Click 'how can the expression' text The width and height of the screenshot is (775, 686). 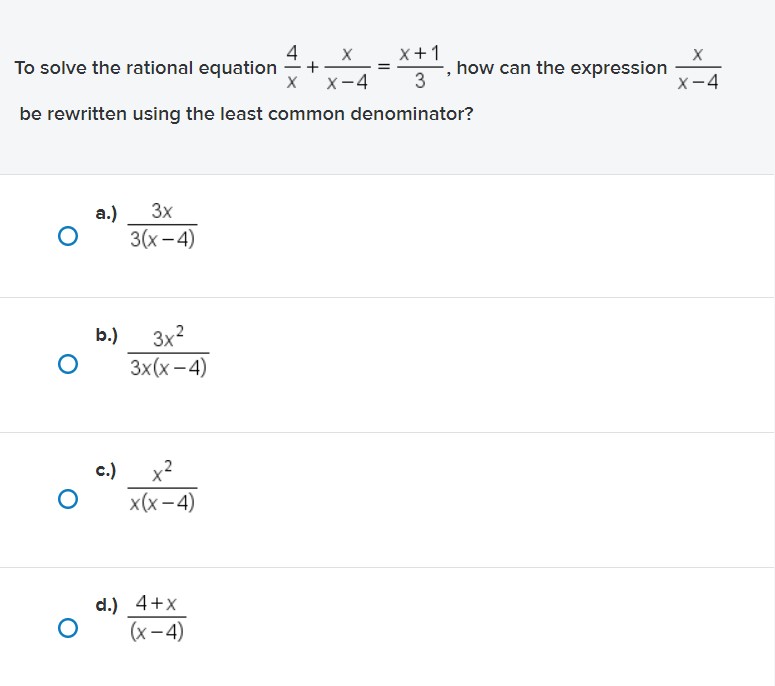click(x=562, y=68)
